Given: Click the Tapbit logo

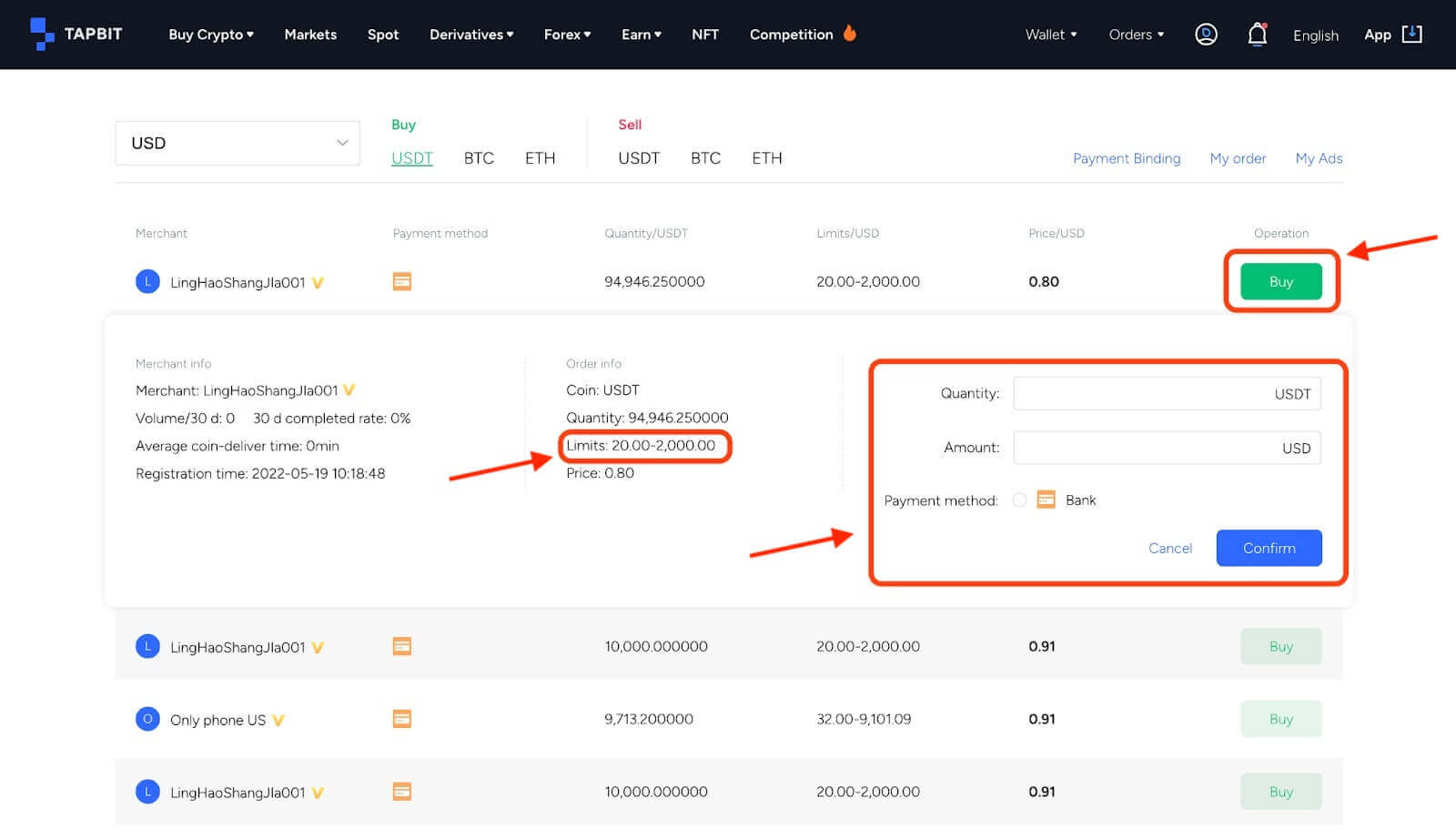Looking at the screenshot, I should [x=76, y=35].
